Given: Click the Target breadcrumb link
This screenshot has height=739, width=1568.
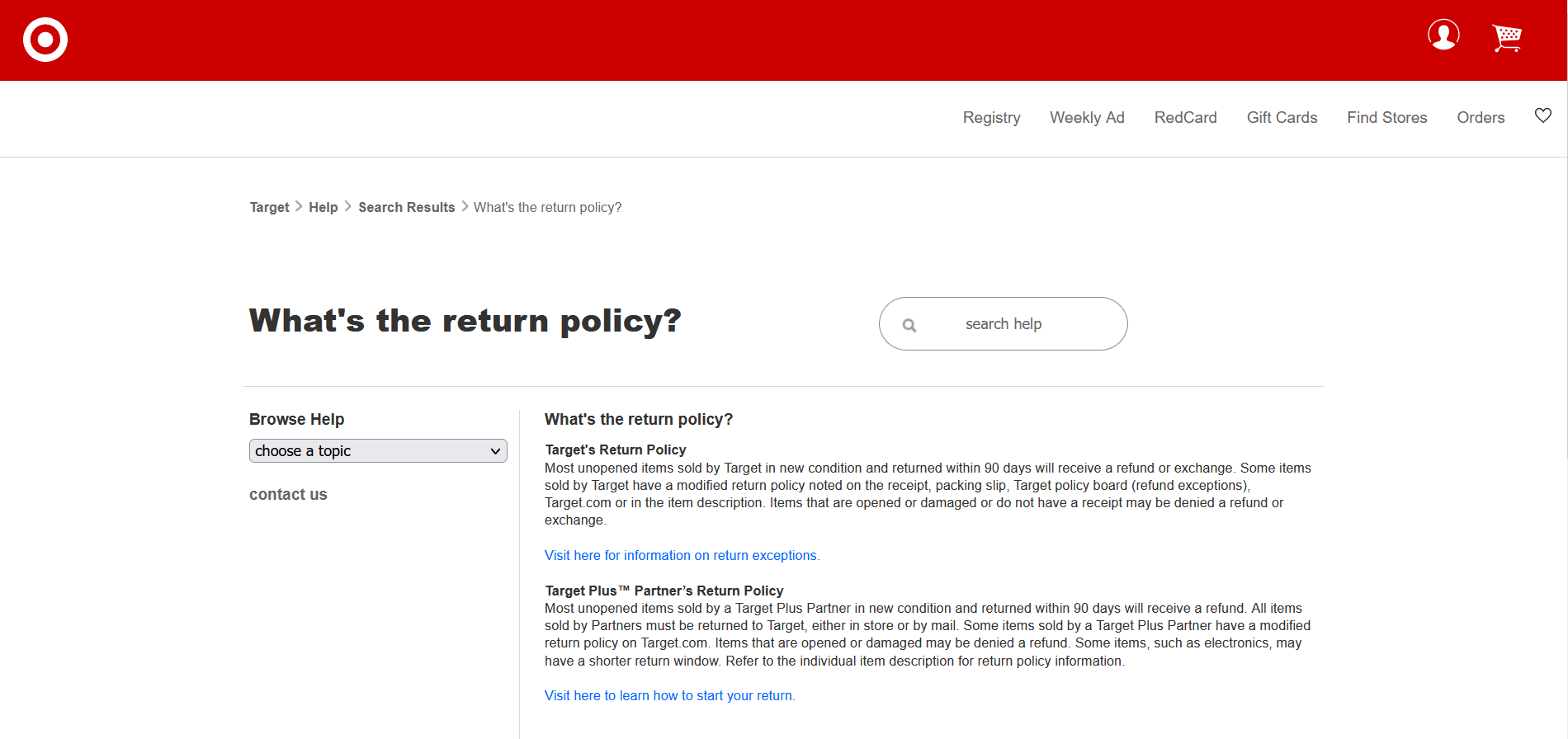Looking at the screenshot, I should tap(269, 208).
